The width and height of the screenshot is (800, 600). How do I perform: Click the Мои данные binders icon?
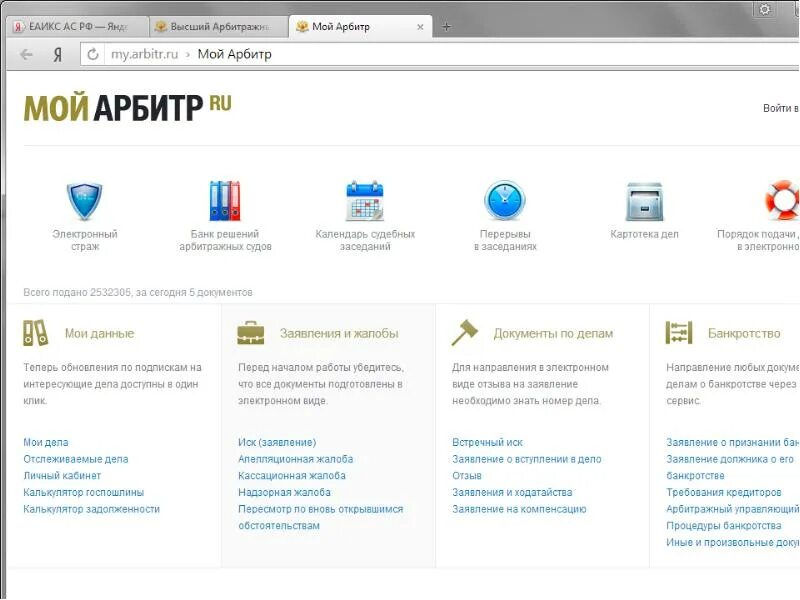(35, 333)
